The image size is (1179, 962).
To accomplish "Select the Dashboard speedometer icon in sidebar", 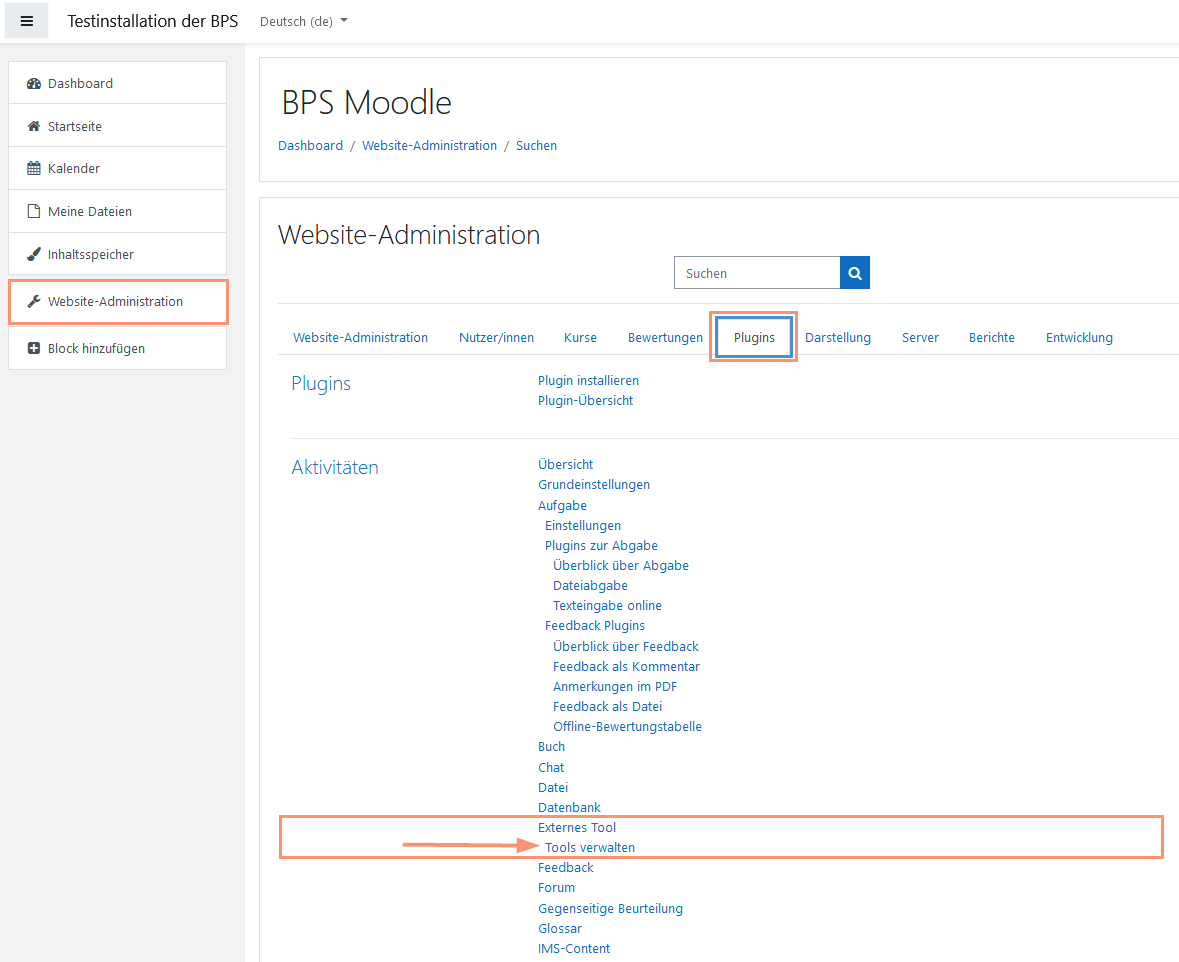I will 36,83.
